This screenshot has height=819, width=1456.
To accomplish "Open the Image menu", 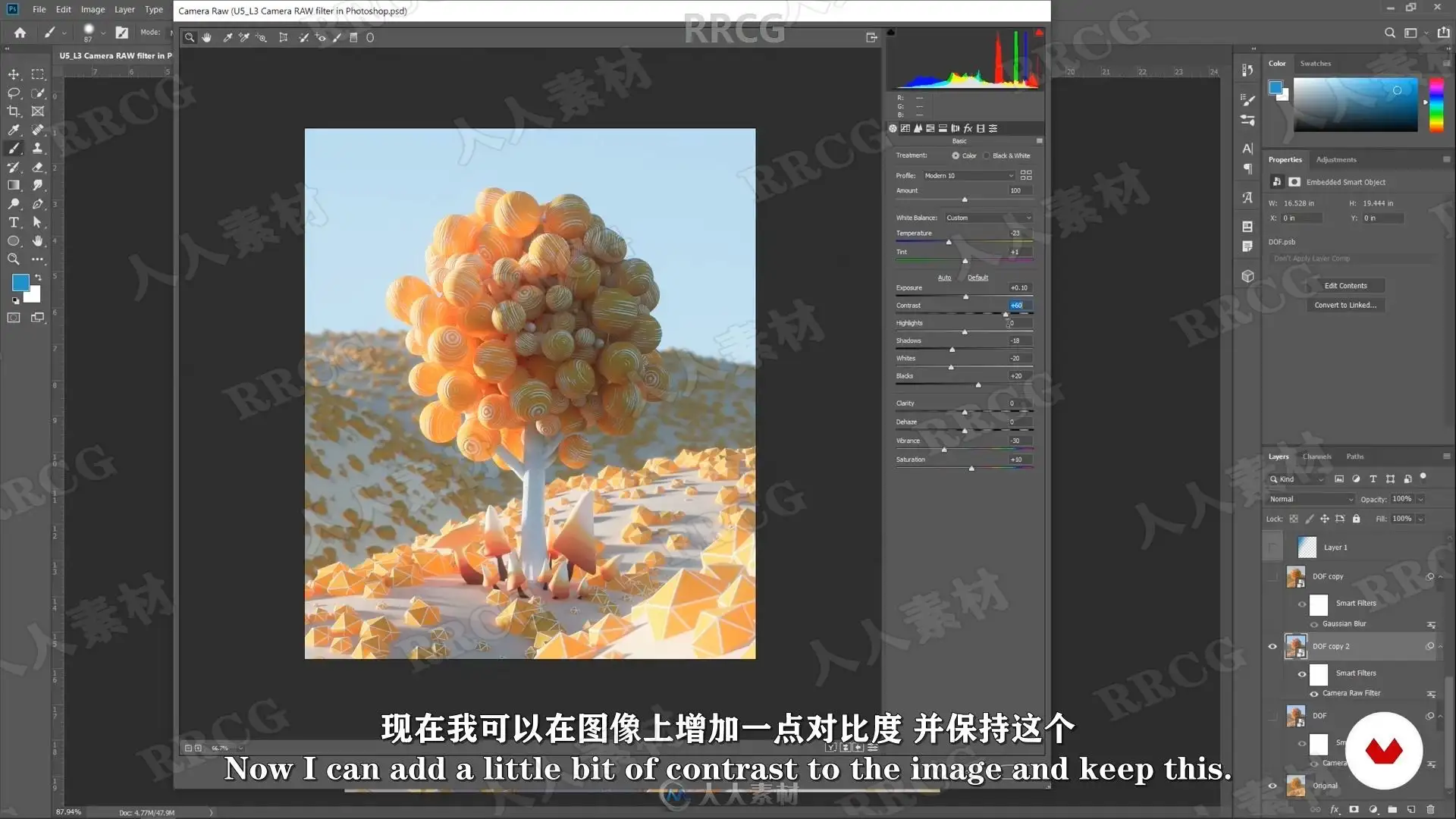I will [x=93, y=9].
